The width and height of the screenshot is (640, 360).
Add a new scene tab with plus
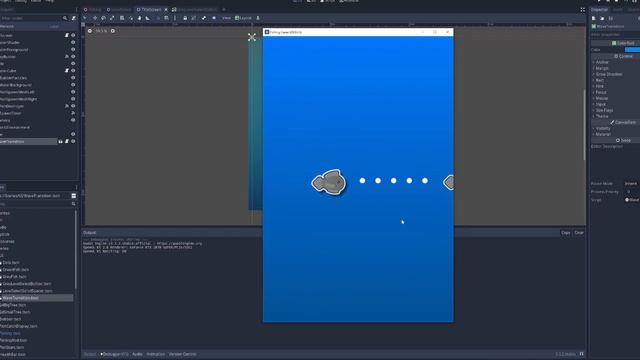pos(224,9)
